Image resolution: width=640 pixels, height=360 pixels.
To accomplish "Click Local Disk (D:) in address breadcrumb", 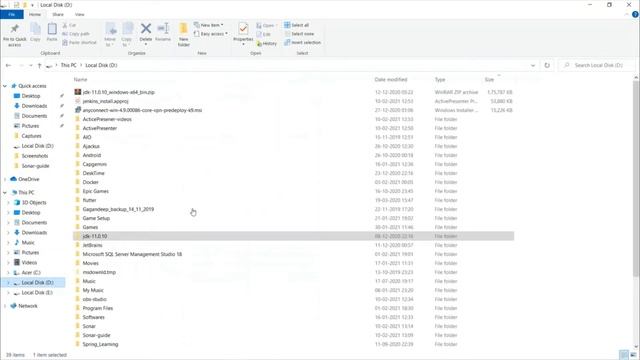I will click(x=101, y=65).
